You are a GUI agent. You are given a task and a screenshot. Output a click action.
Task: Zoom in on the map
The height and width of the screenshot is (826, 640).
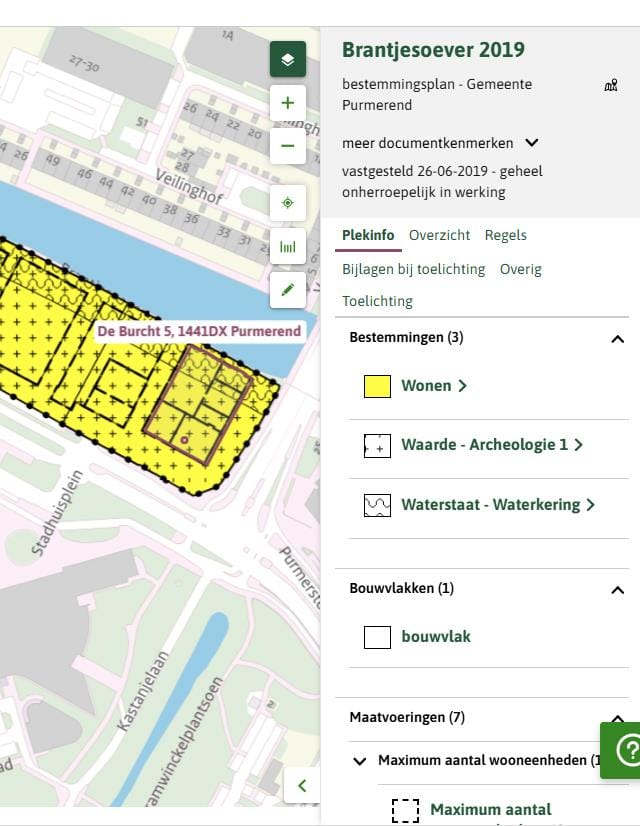(x=288, y=103)
